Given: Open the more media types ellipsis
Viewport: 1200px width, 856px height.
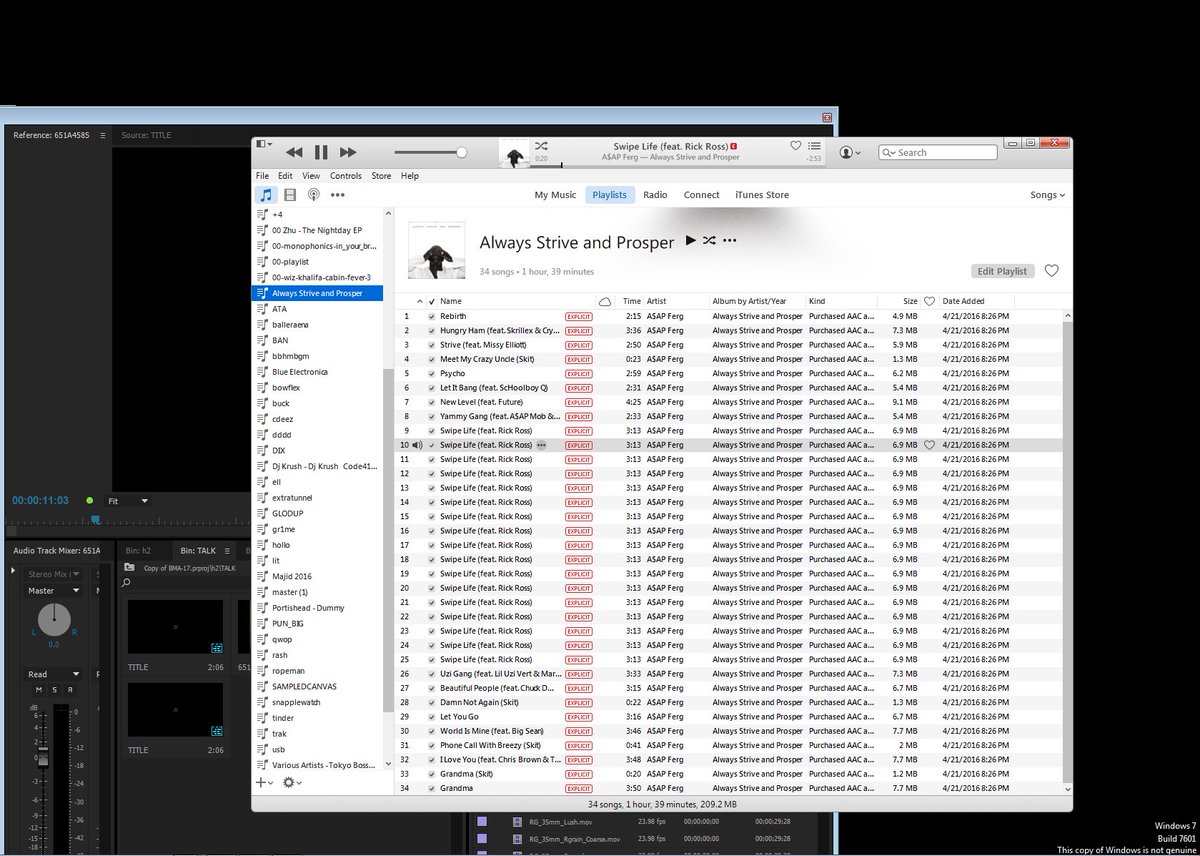Looking at the screenshot, I should pos(338,195).
